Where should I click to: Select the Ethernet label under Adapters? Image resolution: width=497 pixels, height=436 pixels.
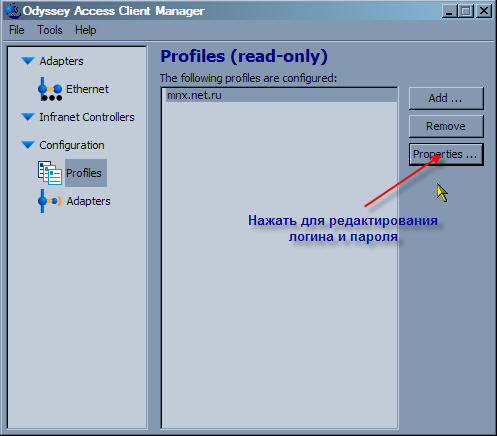(87, 89)
